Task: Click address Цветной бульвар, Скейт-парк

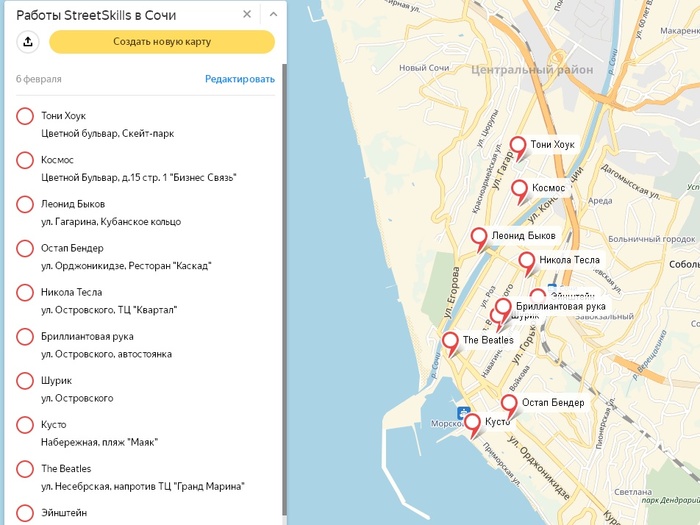Action: click(x=108, y=133)
